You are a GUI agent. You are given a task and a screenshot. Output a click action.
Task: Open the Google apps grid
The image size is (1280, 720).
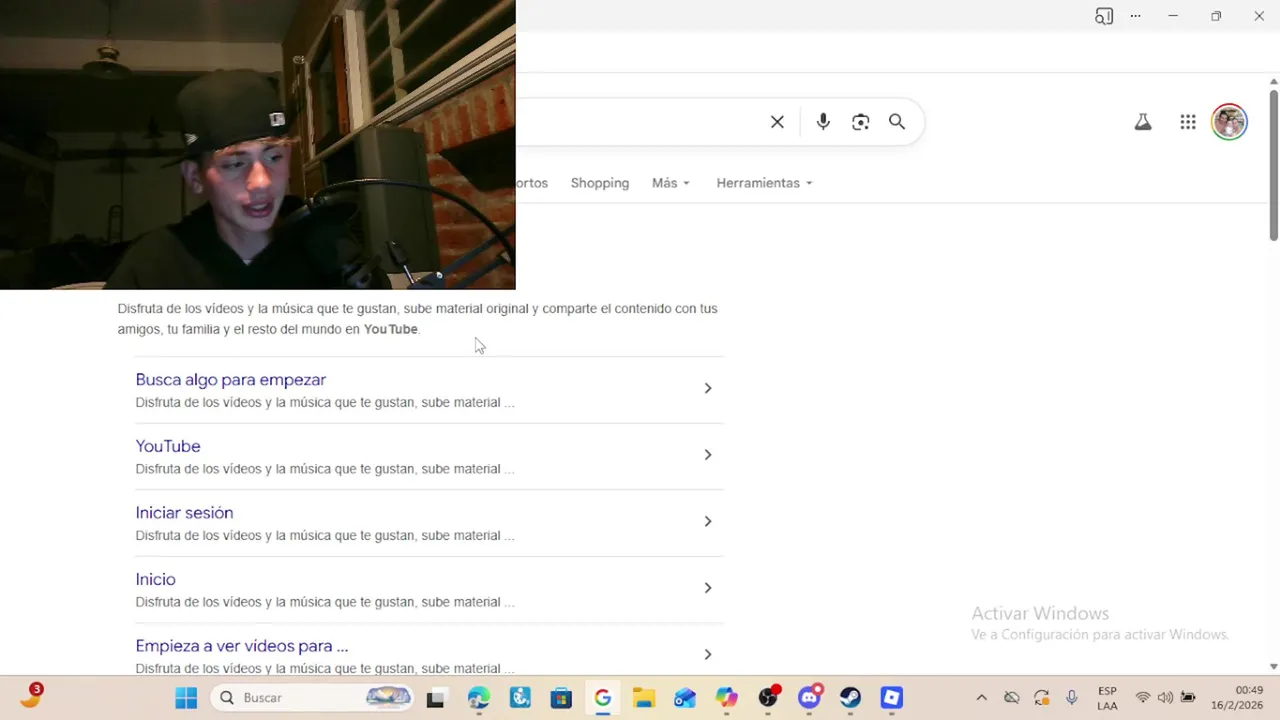(x=1188, y=122)
